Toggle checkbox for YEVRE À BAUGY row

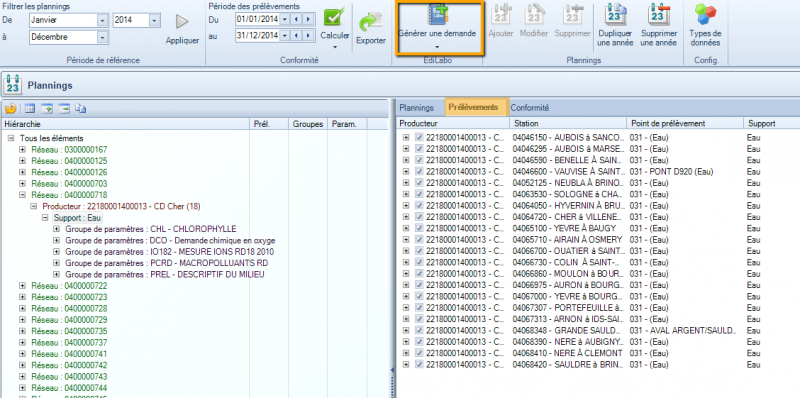[419, 228]
